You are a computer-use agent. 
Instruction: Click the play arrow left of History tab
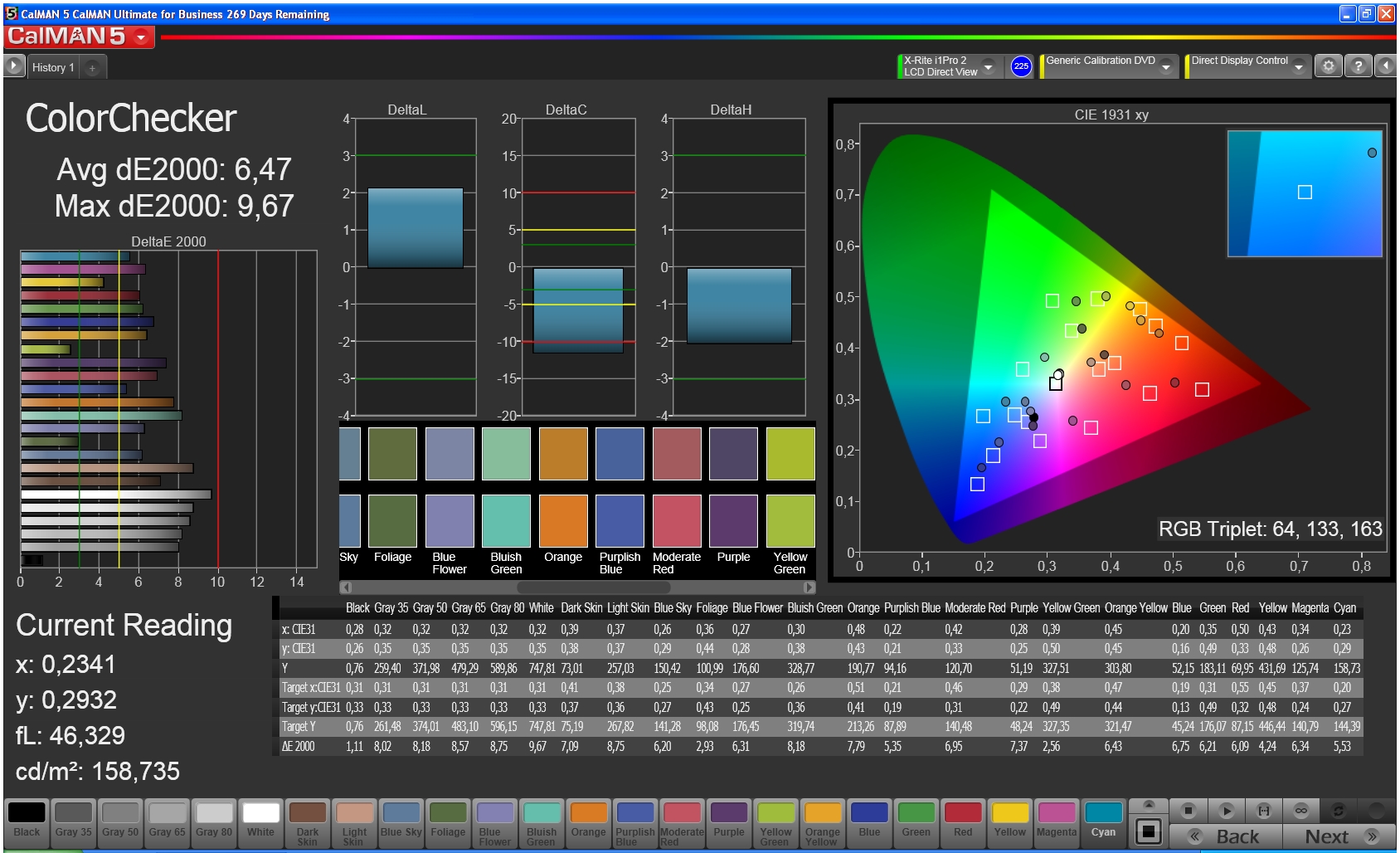click(14, 66)
